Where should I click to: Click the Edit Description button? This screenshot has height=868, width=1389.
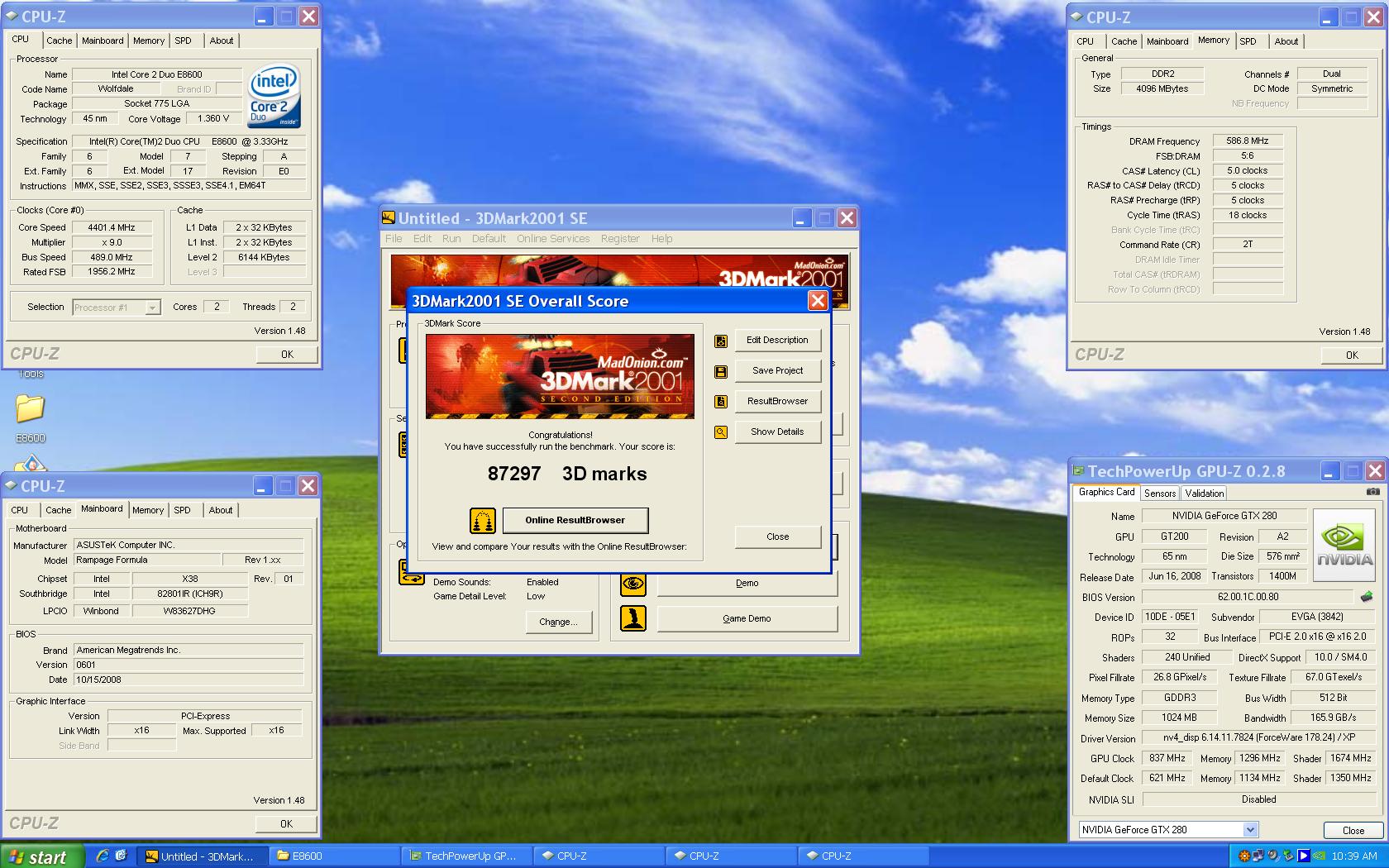pyautogui.click(x=777, y=340)
